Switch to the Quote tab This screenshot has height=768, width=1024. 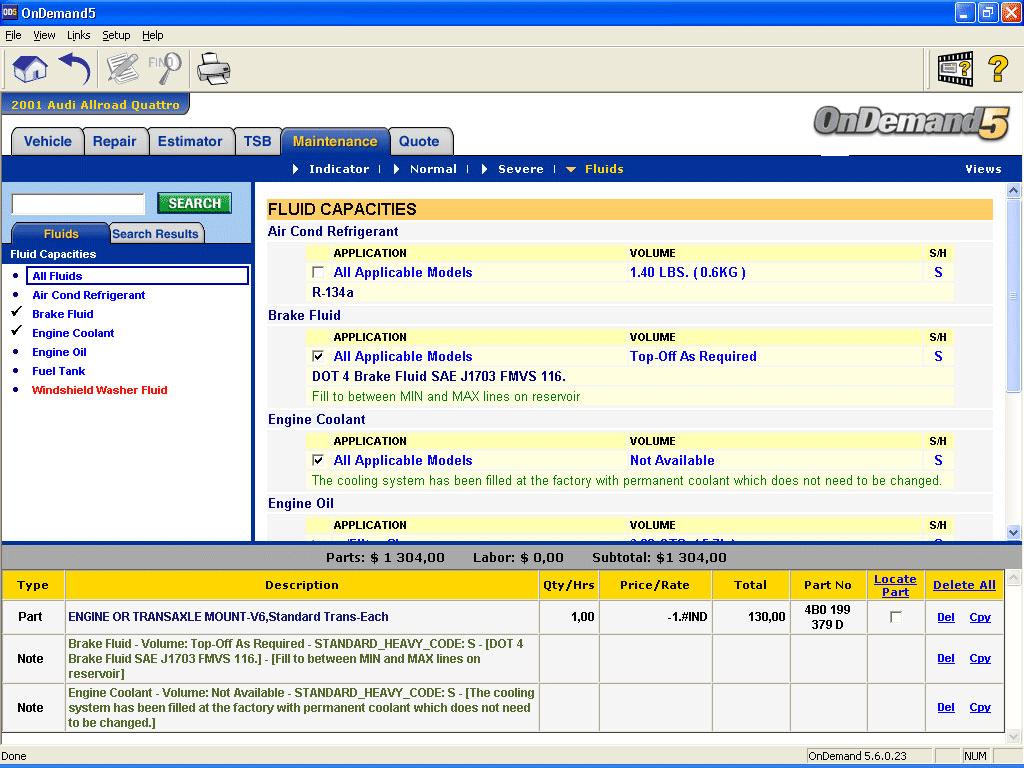[419, 142]
